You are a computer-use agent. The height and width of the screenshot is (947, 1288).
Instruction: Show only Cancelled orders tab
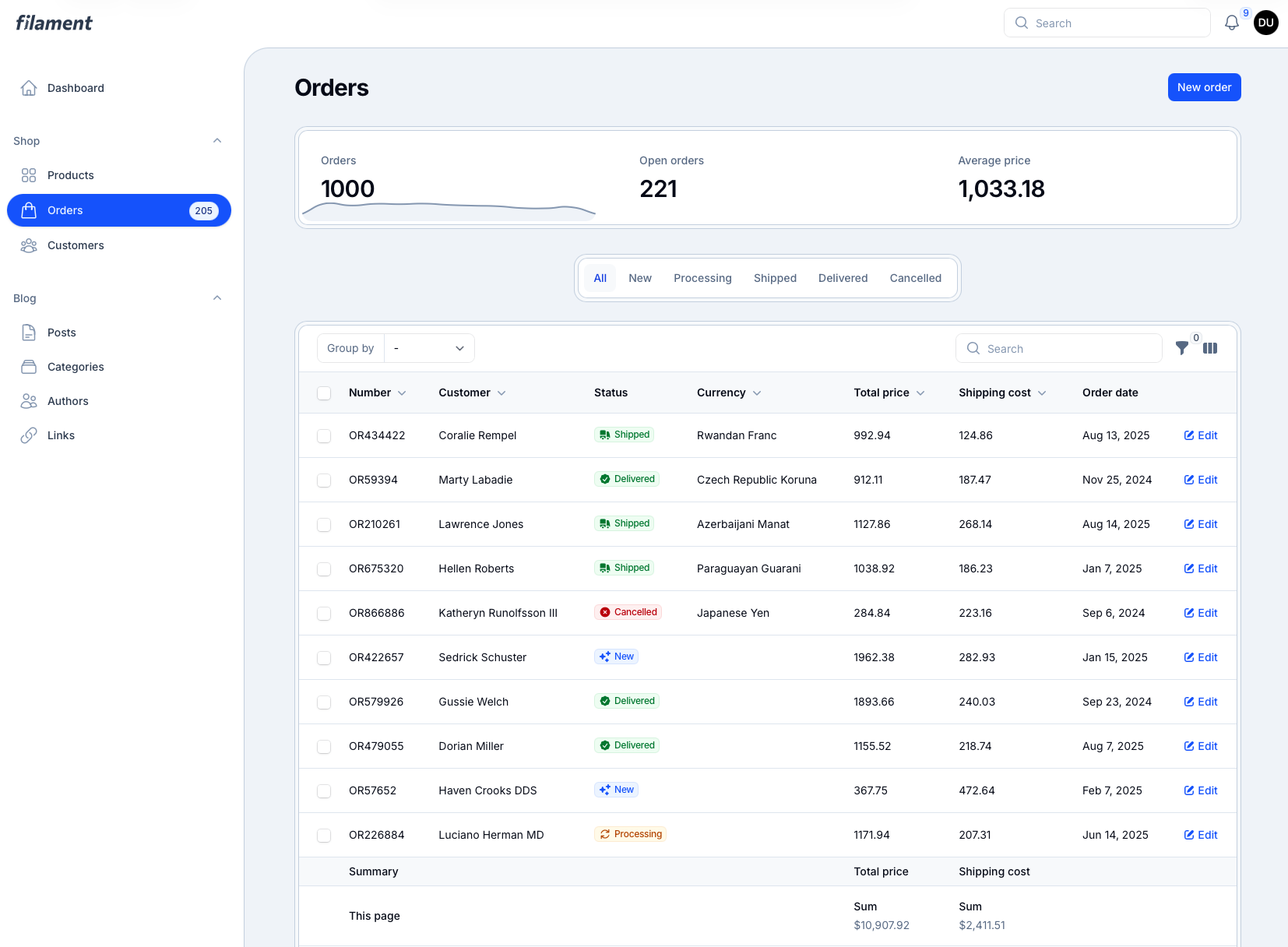coord(915,278)
